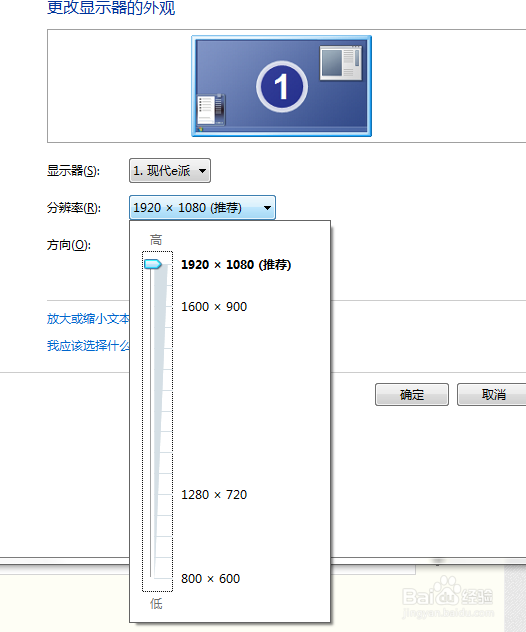The width and height of the screenshot is (526, 632).
Task: Select 1920 × 1080 (推荐) in the list
Action: coord(236,265)
